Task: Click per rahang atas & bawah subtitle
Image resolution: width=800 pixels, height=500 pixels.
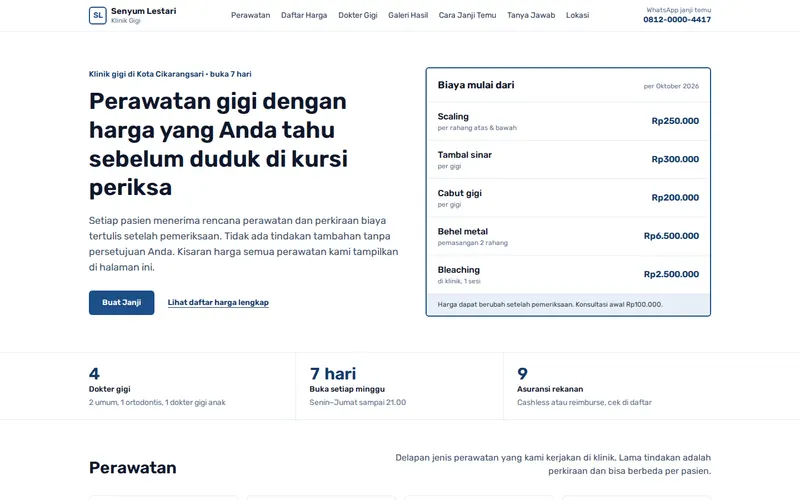Action: pos(477,128)
